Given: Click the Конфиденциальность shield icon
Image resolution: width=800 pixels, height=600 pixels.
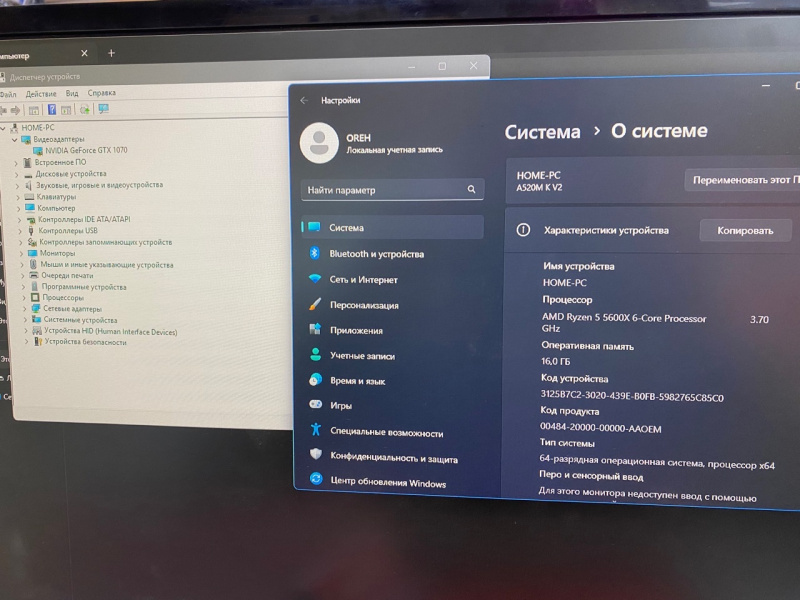Looking at the screenshot, I should click(316, 454).
